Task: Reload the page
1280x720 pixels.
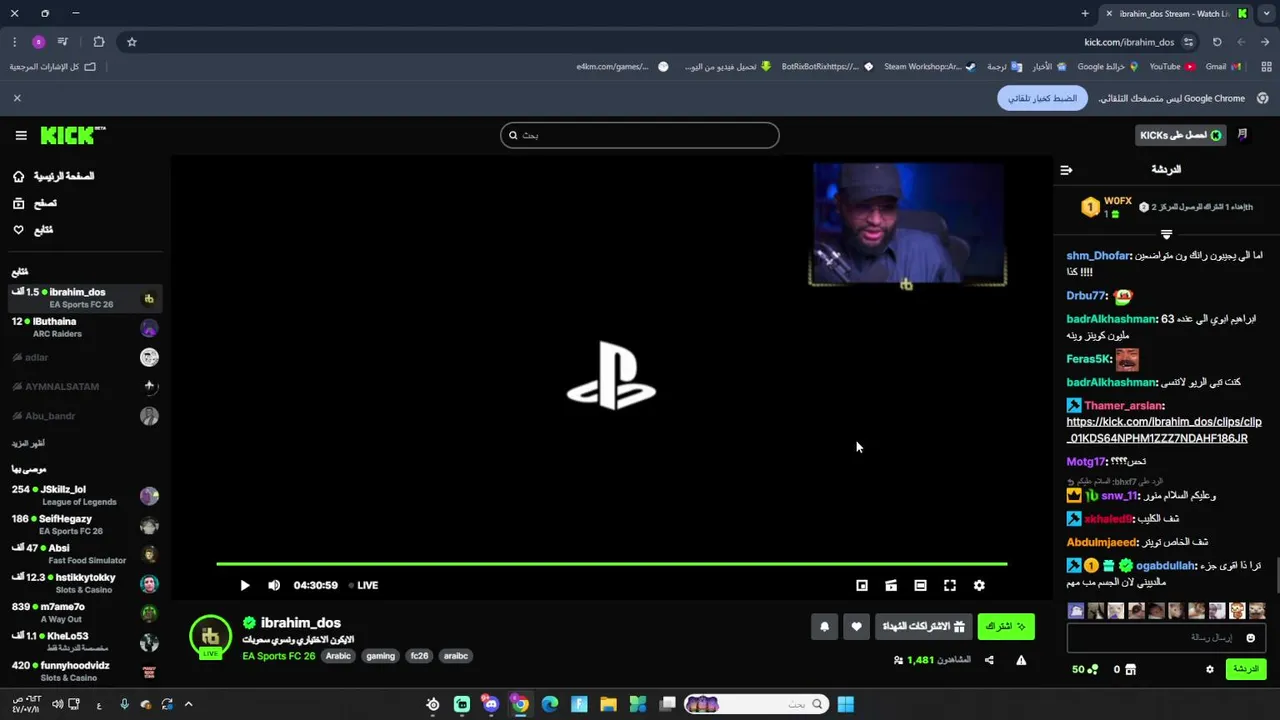Action: tap(1217, 42)
